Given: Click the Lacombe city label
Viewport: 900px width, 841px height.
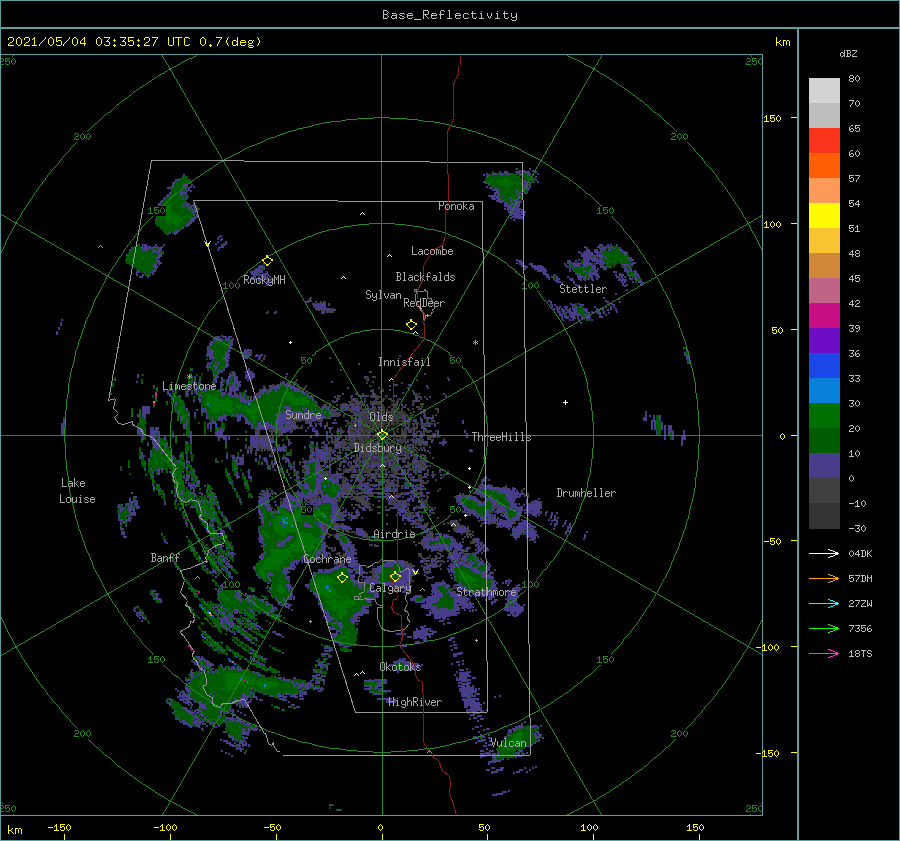Looking at the screenshot, I should pos(432,251).
